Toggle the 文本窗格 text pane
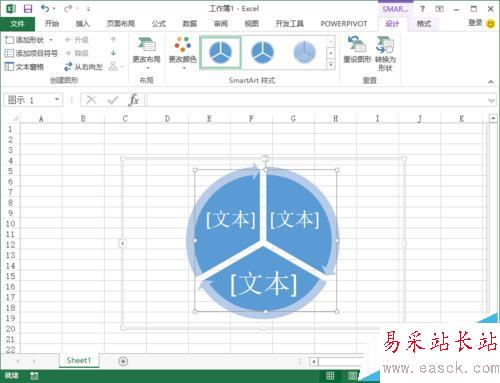The image size is (500, 383). pyautogui.click(x=24, y=67)
